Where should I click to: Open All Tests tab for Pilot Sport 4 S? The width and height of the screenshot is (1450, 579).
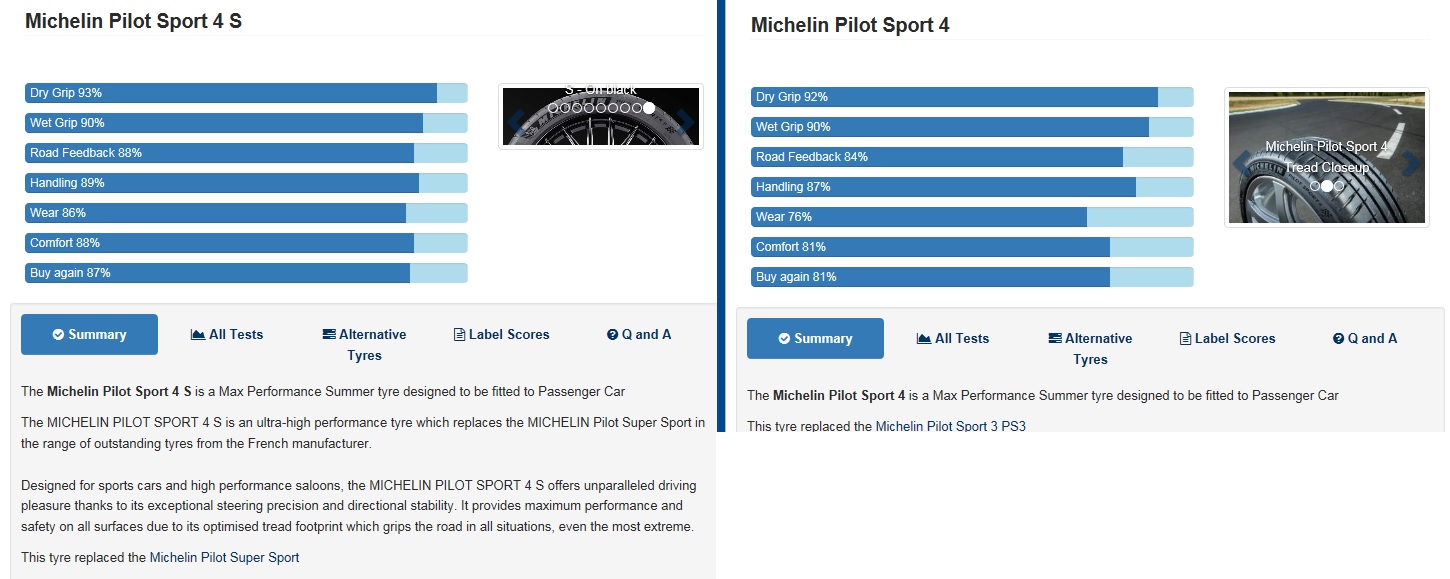(x=227, y=335)
